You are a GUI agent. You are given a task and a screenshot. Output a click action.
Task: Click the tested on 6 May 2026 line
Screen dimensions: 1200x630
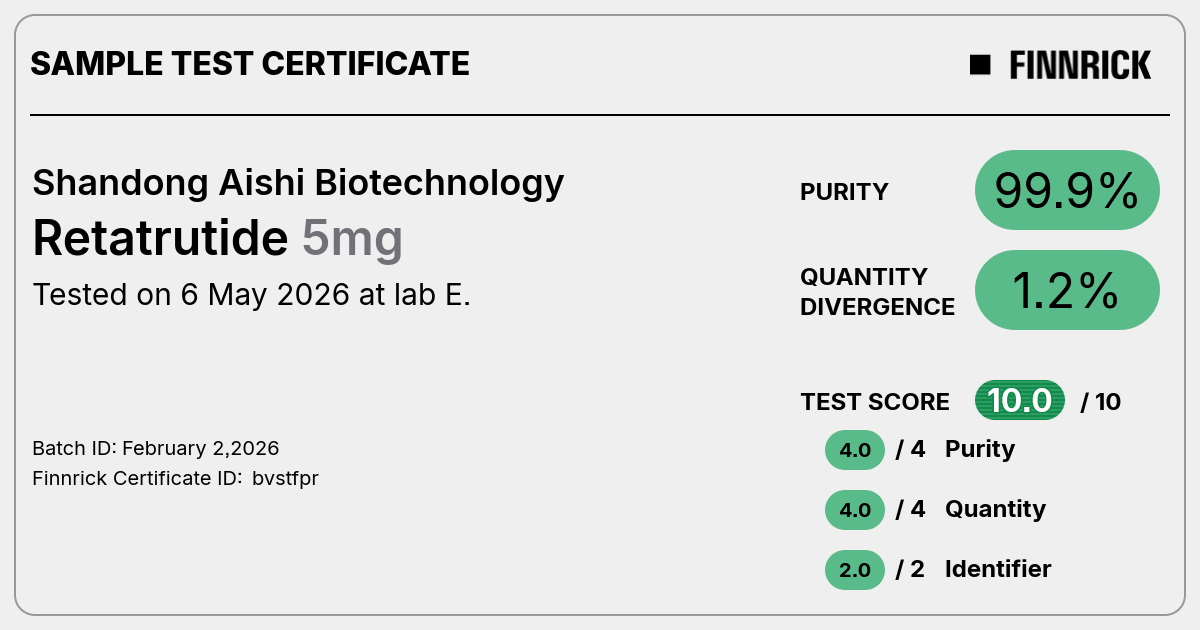252,295
